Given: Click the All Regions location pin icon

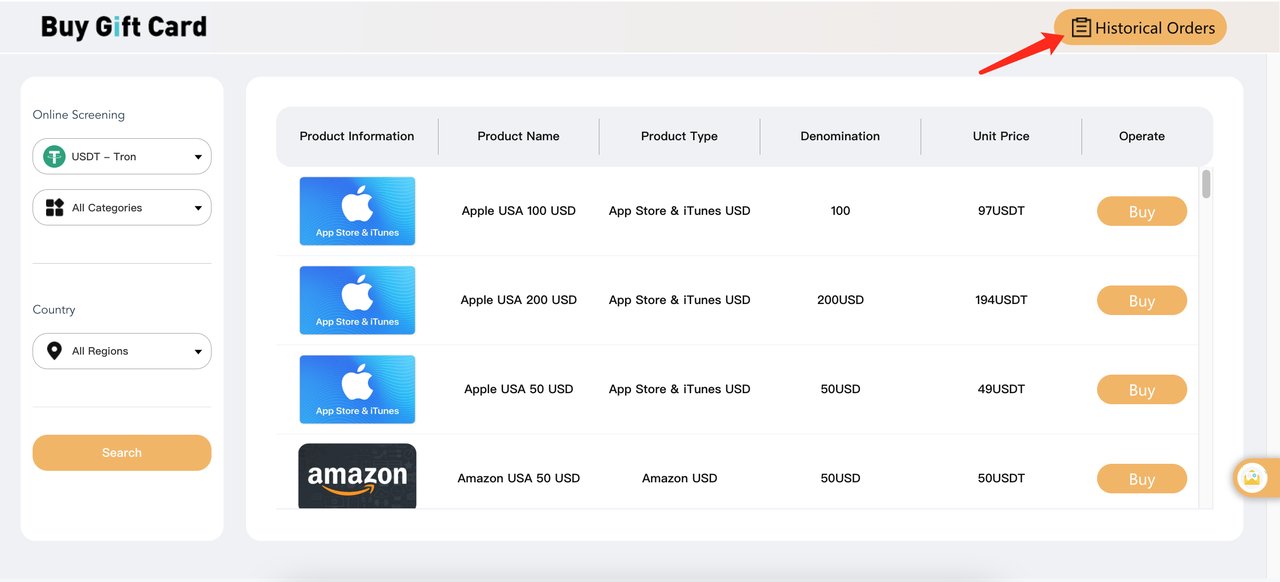Looking at the screenshot, I should pyautogui.click(x=54, y=351).
